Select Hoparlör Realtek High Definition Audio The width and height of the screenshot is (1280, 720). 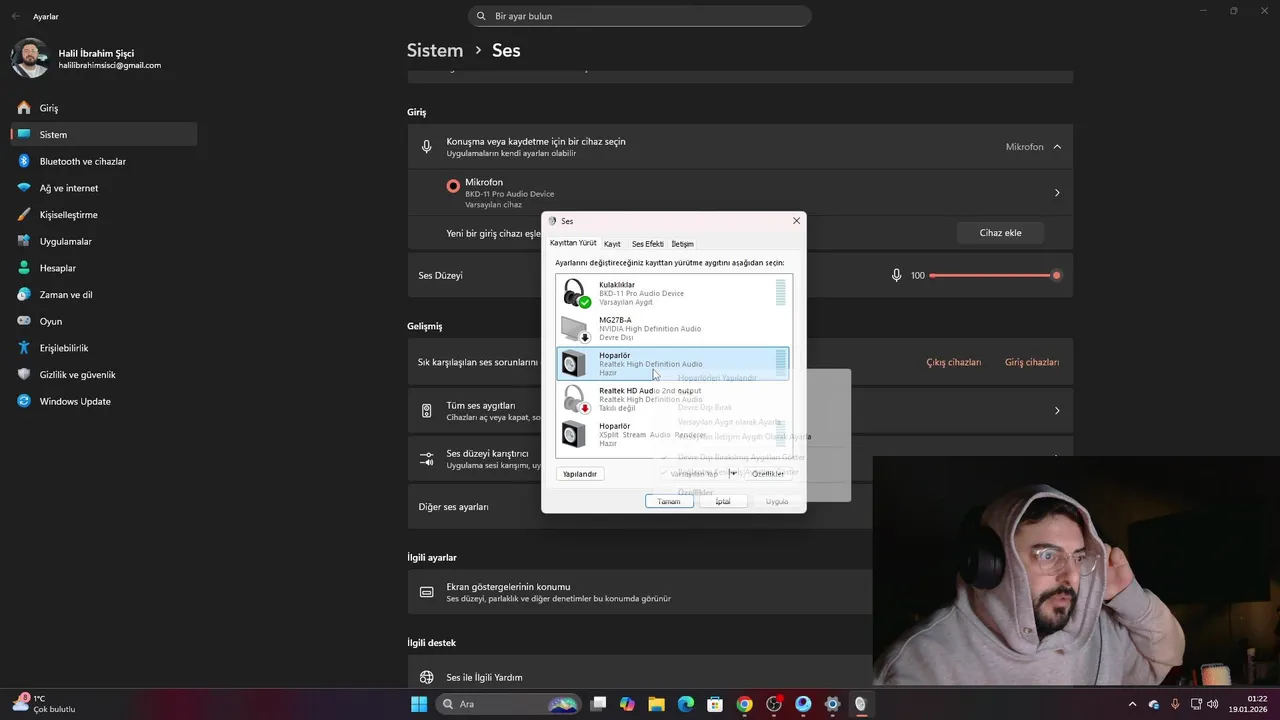click(x=672, y=364)
